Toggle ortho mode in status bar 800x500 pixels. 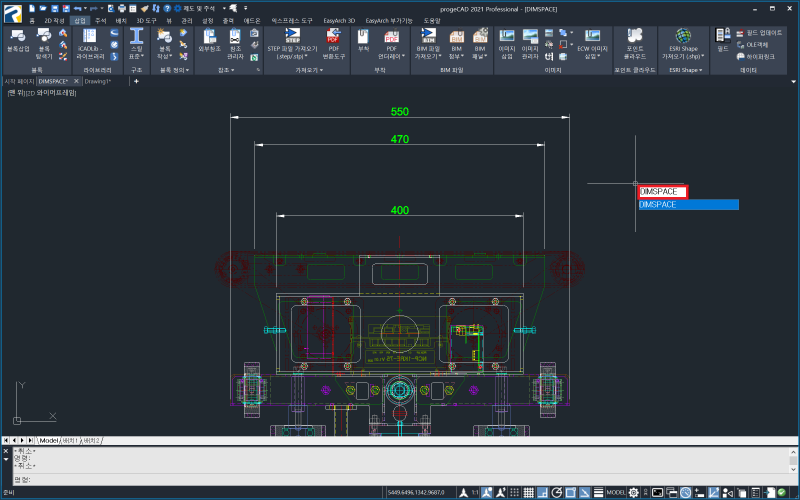(542, 492)
